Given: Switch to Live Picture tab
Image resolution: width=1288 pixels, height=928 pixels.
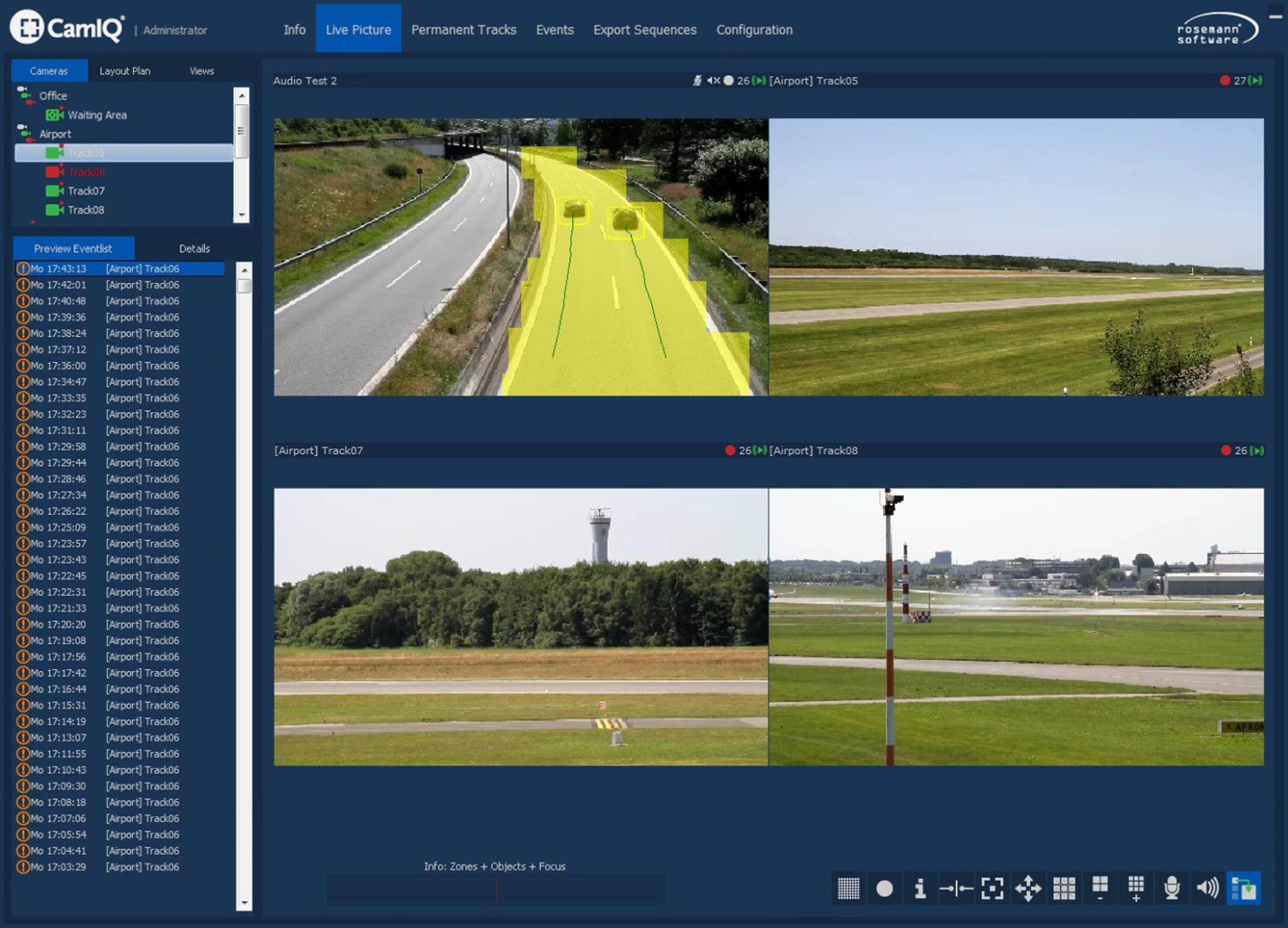Looking at the screenshot, I should (358, 30).
